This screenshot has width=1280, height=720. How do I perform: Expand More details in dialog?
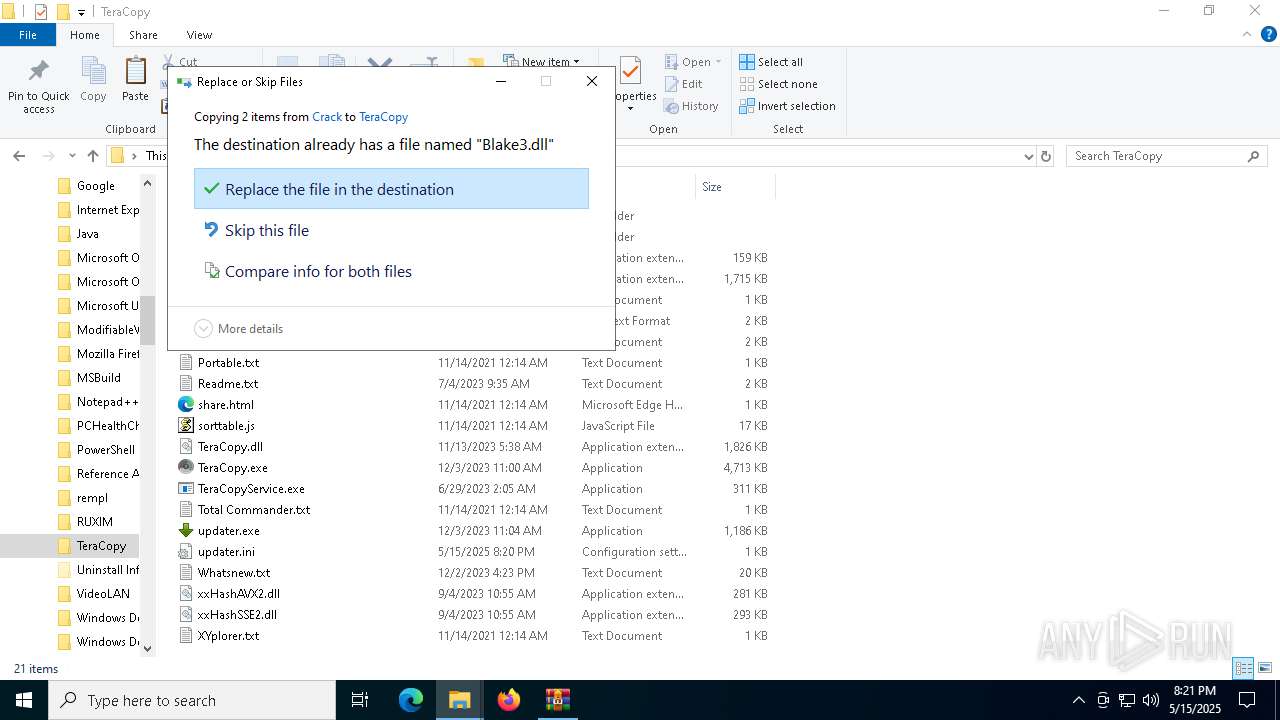click(x=239, y=328)
